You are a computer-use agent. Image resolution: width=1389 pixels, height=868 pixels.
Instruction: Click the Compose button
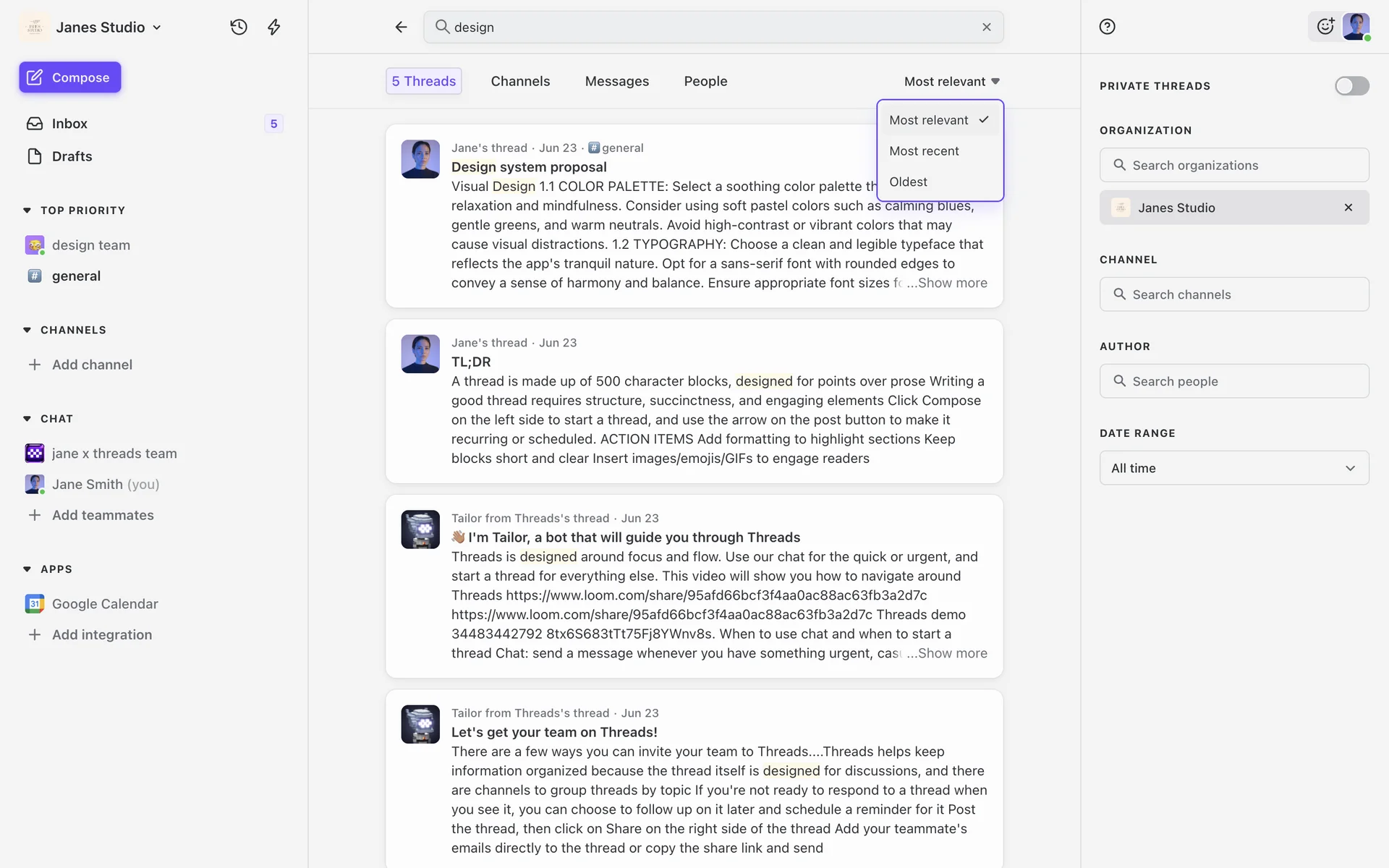tap(69, 77)
